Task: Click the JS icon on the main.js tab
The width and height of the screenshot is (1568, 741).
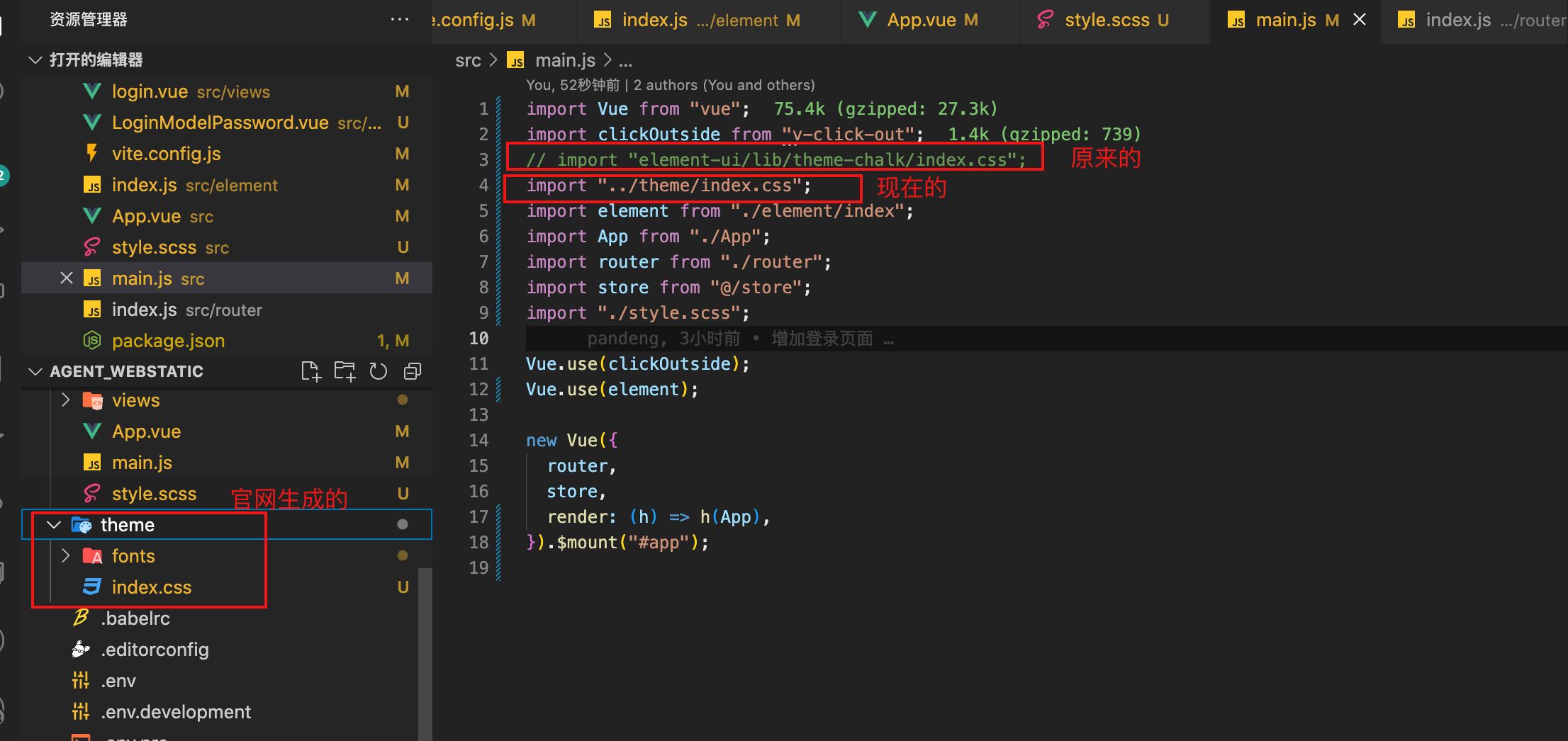Action: [x=1236, y=20]
